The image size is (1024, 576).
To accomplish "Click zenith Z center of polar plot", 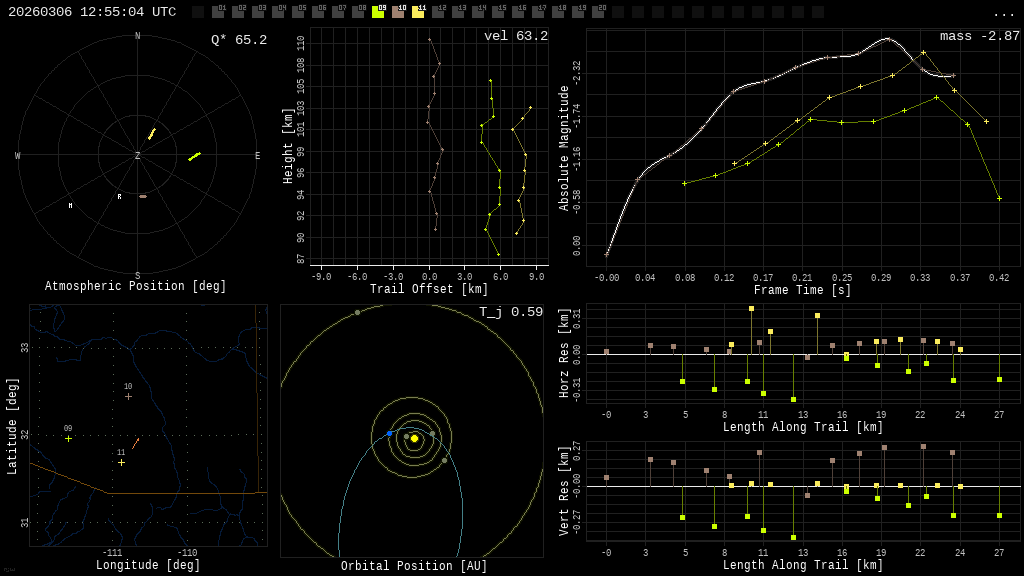I will point(137,155).
